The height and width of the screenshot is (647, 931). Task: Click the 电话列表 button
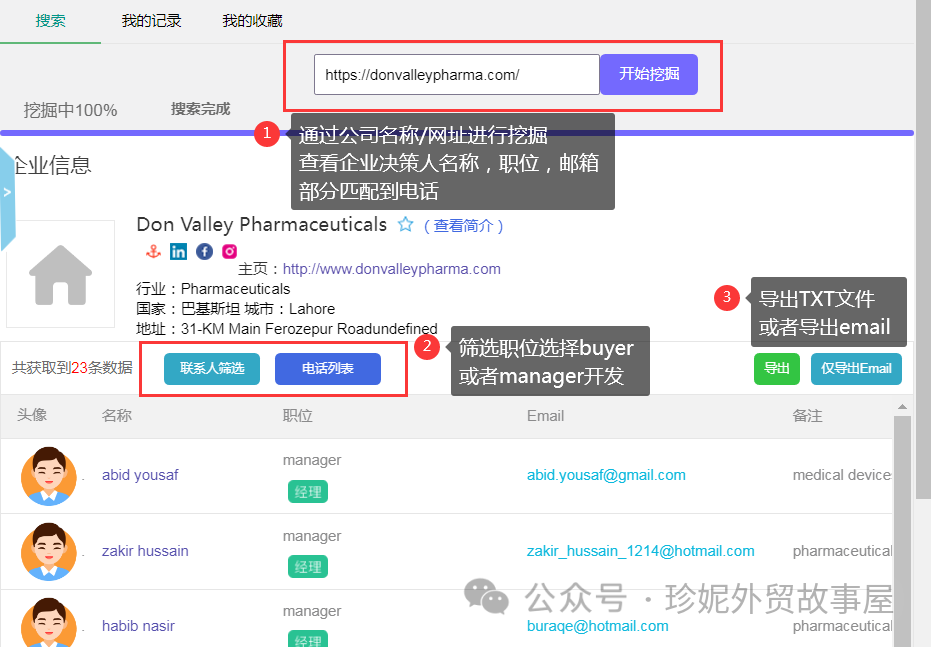328,369
